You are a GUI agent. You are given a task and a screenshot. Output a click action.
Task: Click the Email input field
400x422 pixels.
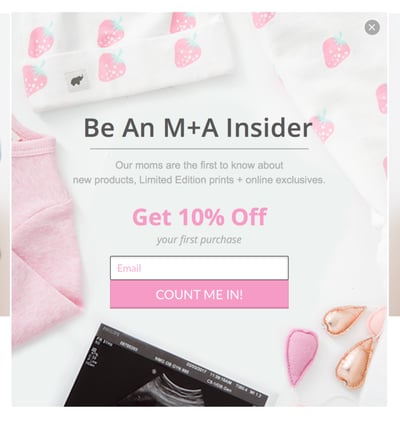point(199,268)
